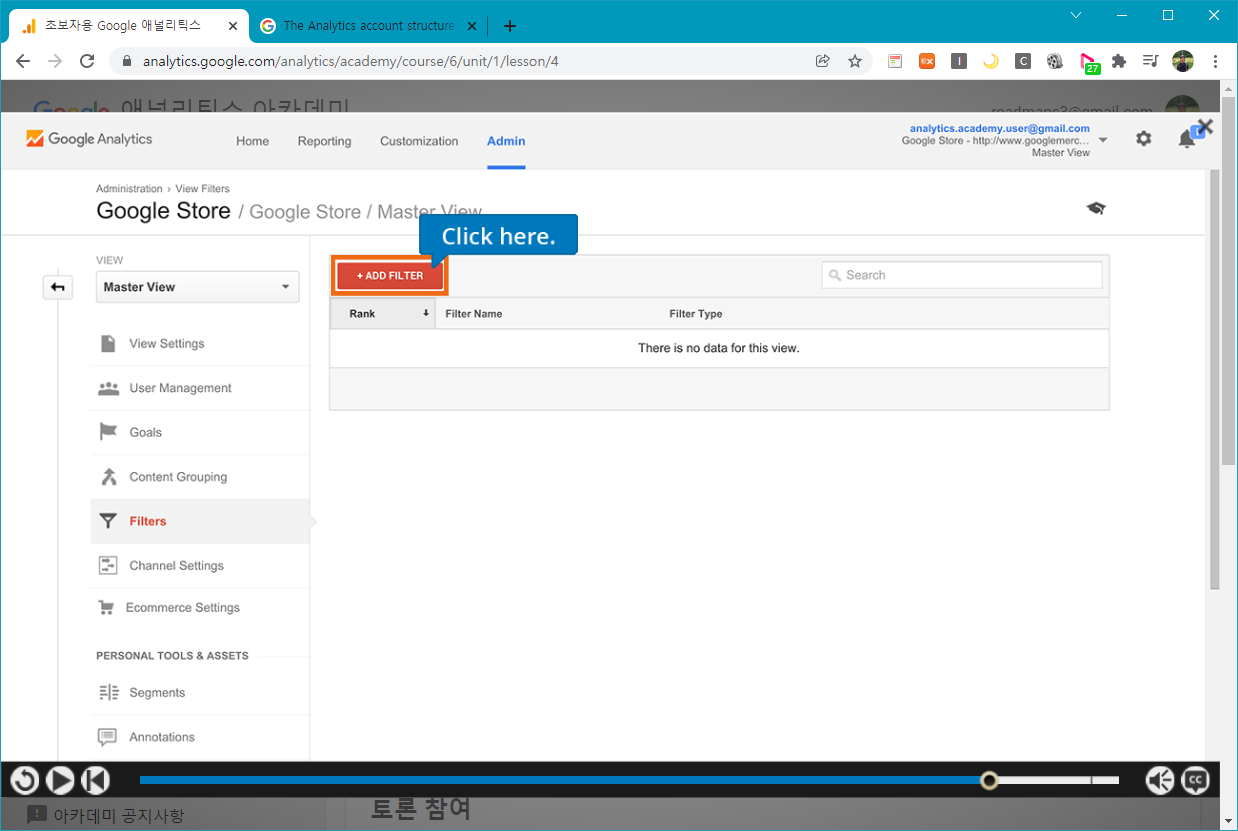Toggle closed captions CC button
The width and height of the screenshot is (1238, 831).
tap(1196, 780)
